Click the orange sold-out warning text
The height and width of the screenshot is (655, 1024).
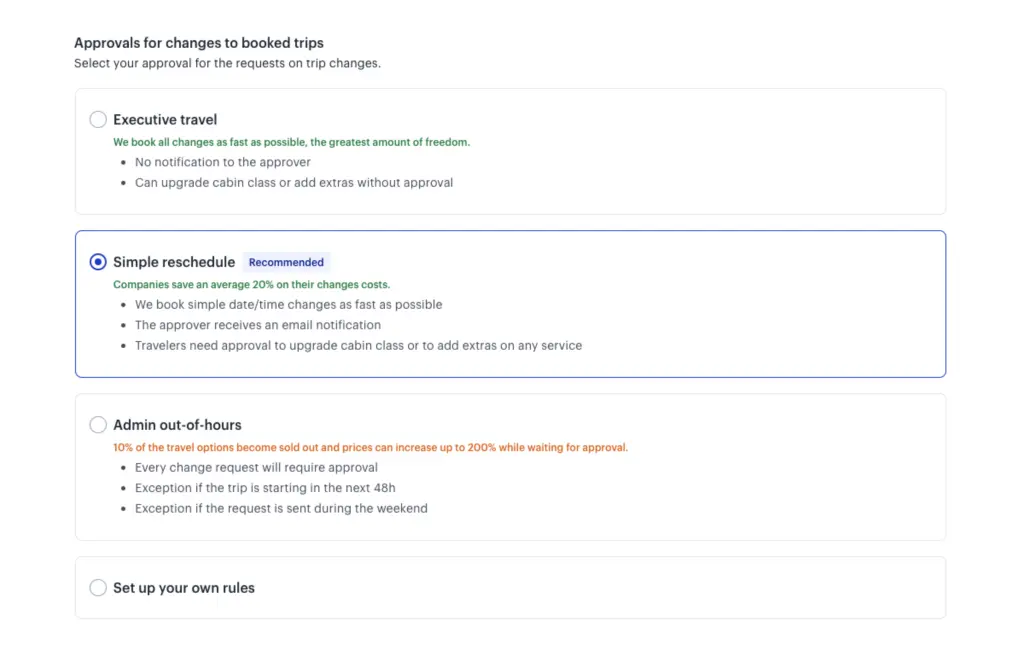click(370, 447)
